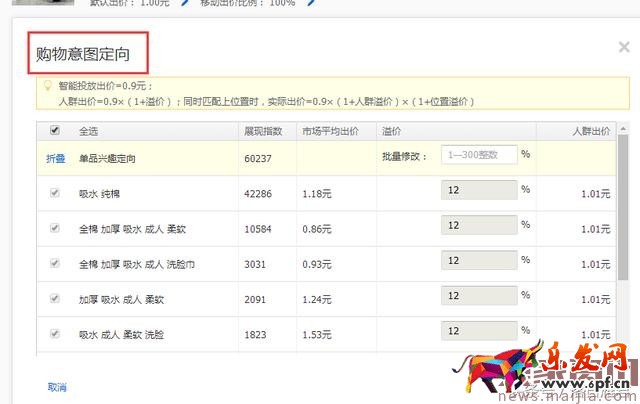Click the 溢价 column header
This screenshot has height=404, width=640.
click(x=392, y=131)
